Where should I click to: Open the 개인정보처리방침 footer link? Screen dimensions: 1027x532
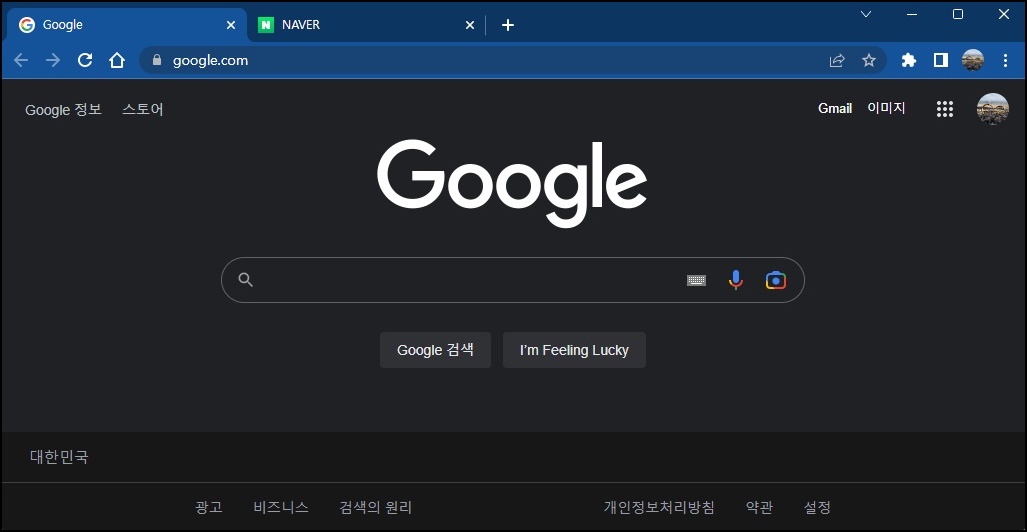point(659,507)
